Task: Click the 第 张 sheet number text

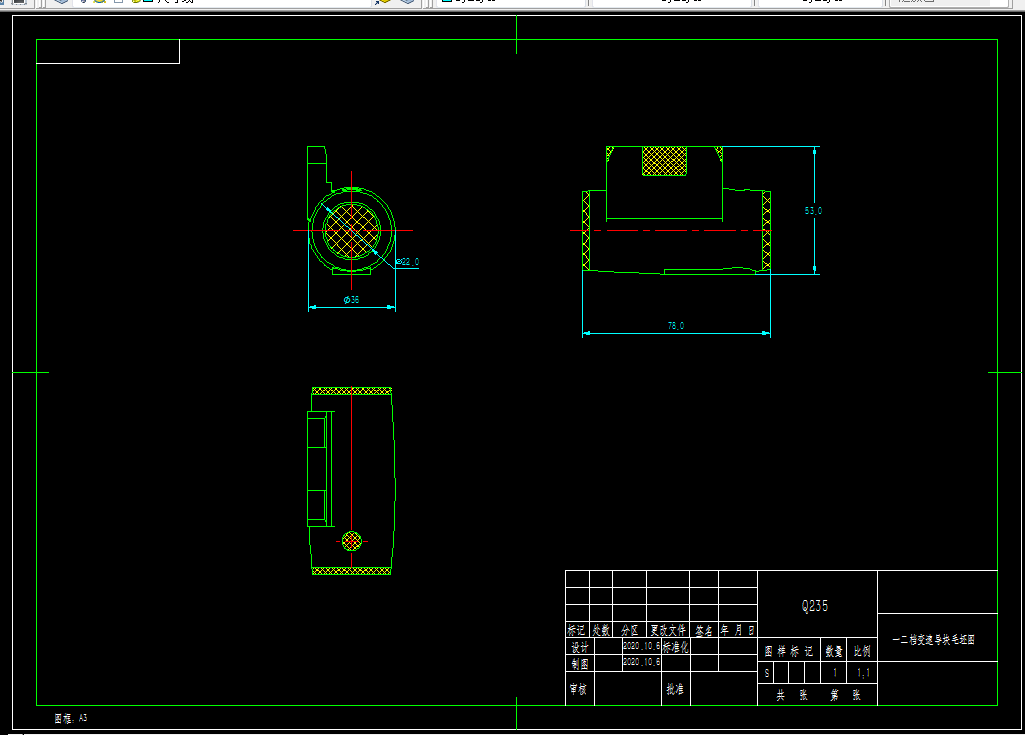Action: (x=846, y=695)
